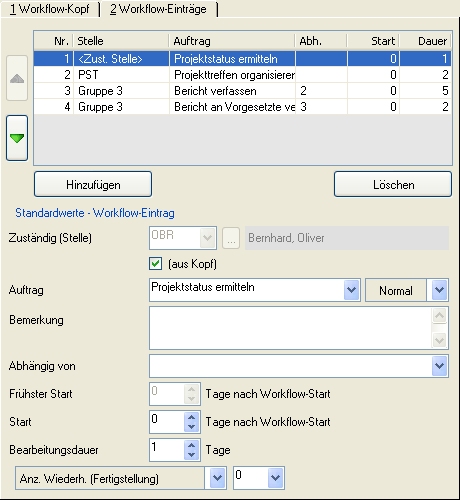
Task: Open the Stelle browse ellipsis button
Action: pyautogui.click(x=231, y=238)
